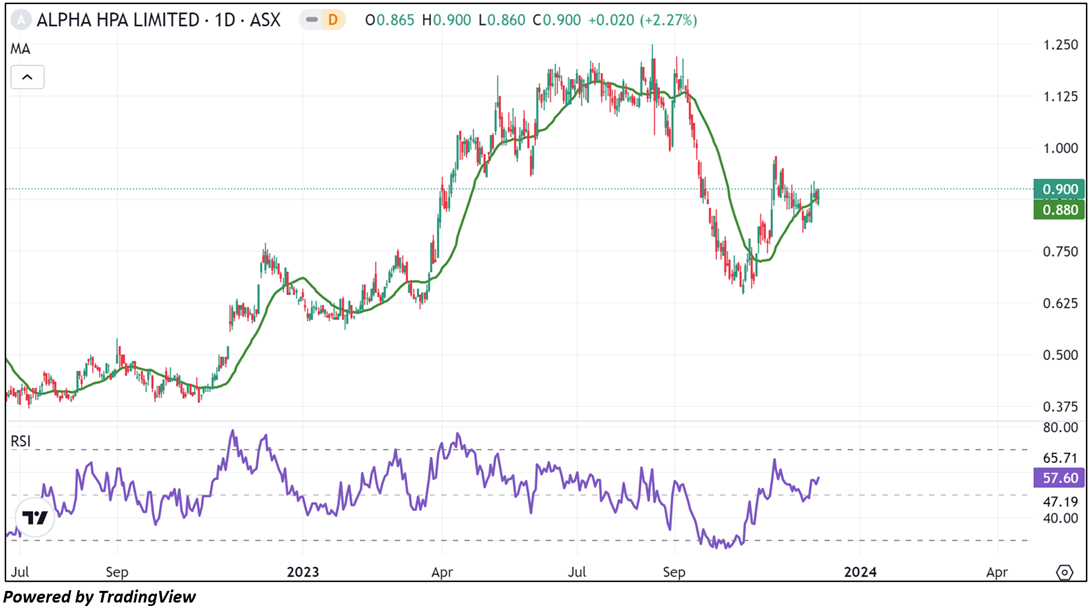Image resolution: width=1090 pixels, height=606 pixels.
Task: Click the 57.60 RSI value tag
Action: pos(1059,478)
